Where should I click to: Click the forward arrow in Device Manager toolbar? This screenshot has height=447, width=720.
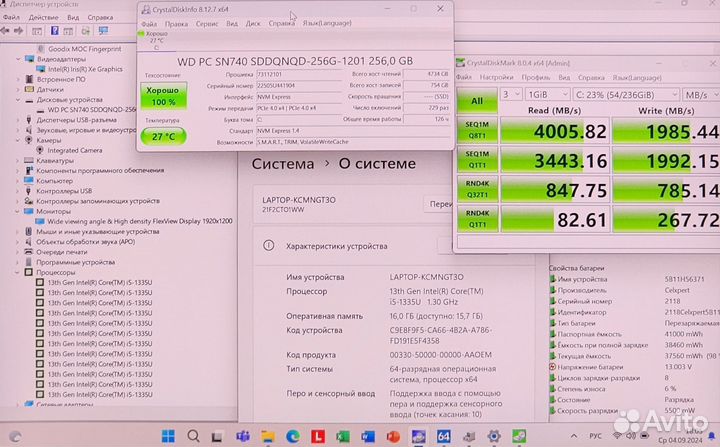coord(18,31)
